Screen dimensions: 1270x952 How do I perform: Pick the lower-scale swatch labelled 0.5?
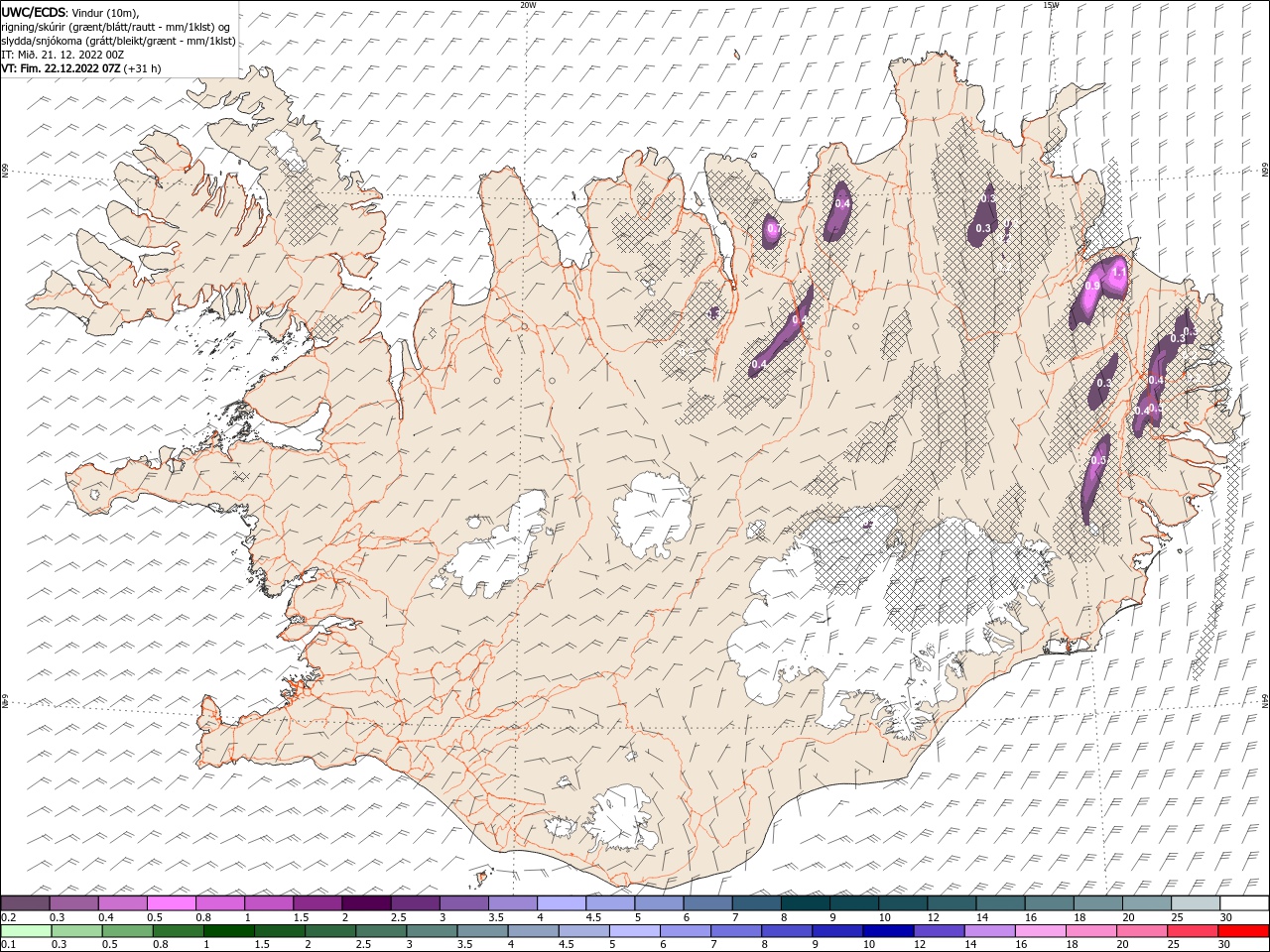tap(127, 931)
